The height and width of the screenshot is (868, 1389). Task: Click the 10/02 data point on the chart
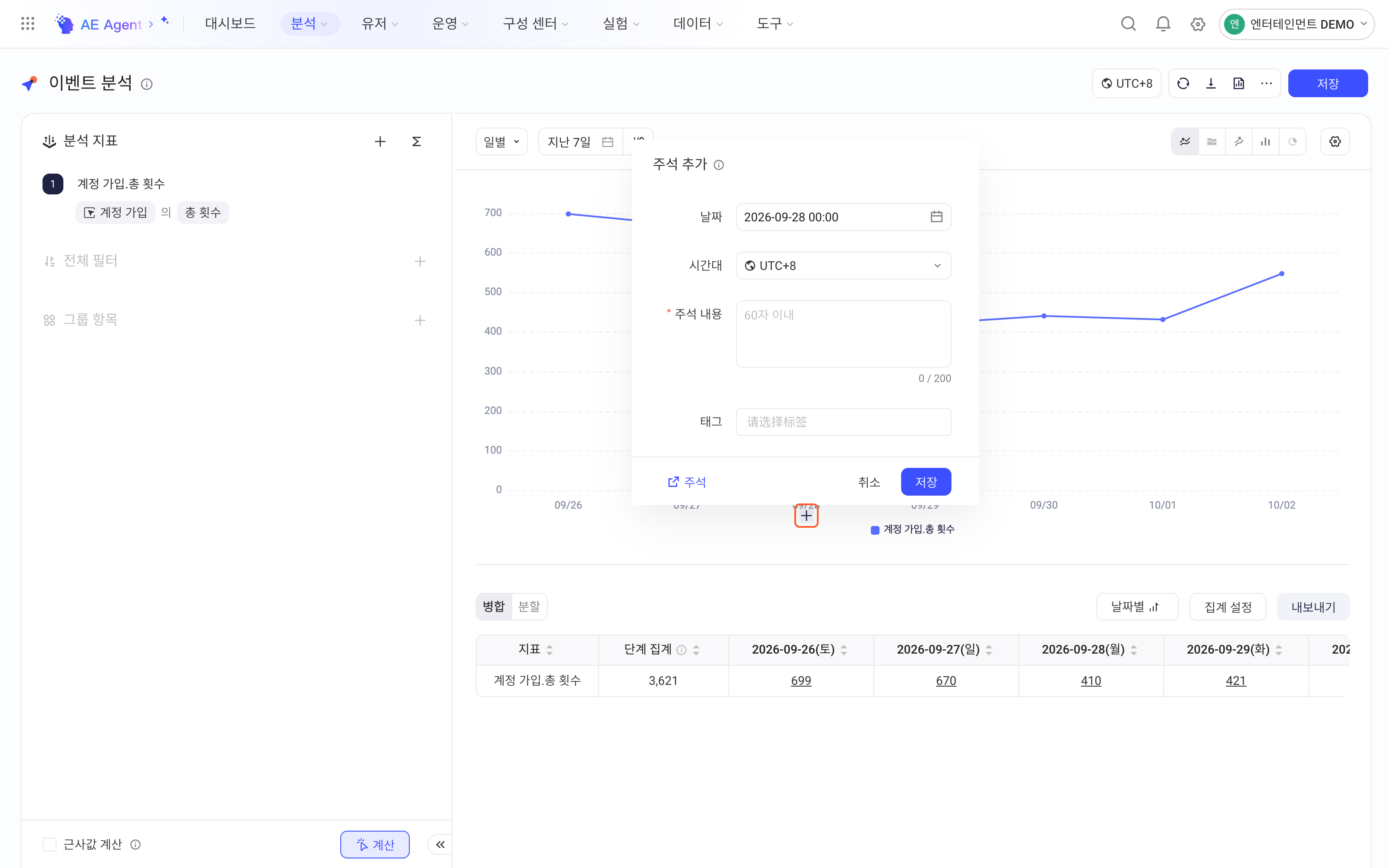click(x=1282, y=274)
